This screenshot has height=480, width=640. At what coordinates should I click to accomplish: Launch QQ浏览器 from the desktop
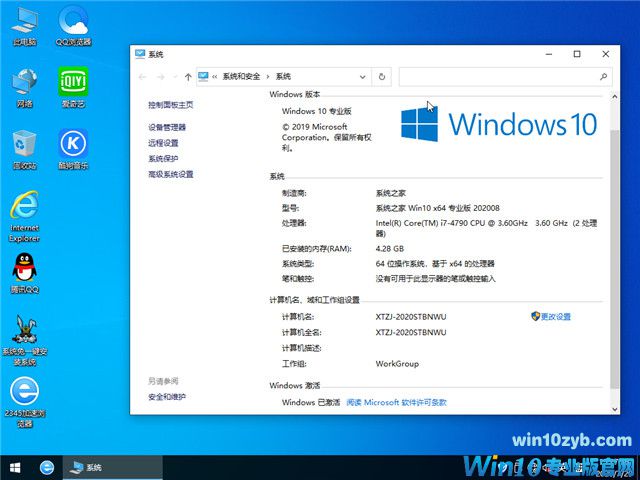[73, 26]
